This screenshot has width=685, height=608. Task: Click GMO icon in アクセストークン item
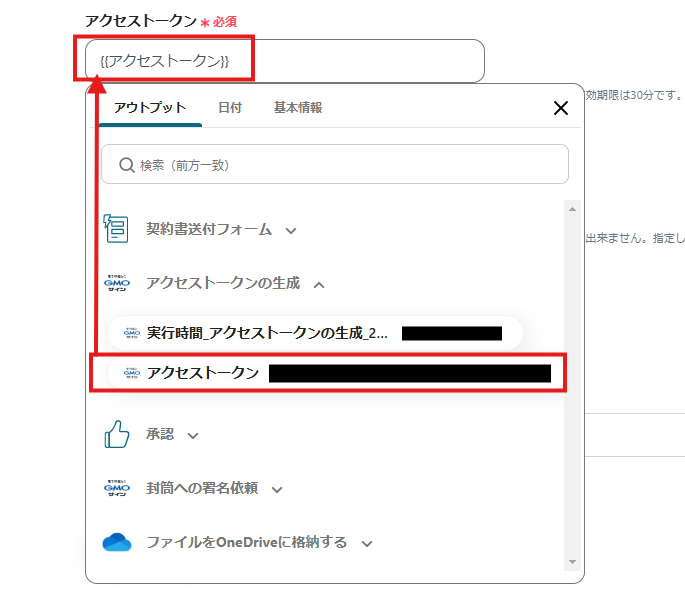[132, 373]
